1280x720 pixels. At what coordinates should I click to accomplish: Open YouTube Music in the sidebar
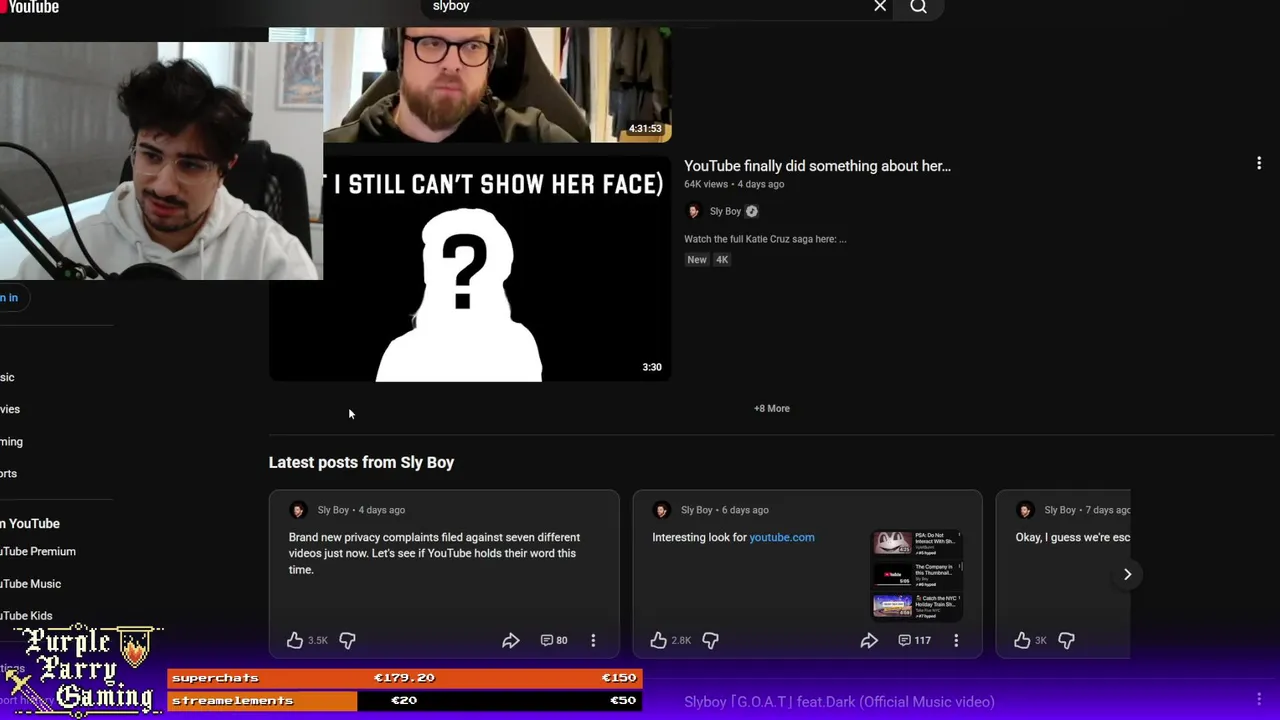tap(31, 584)
